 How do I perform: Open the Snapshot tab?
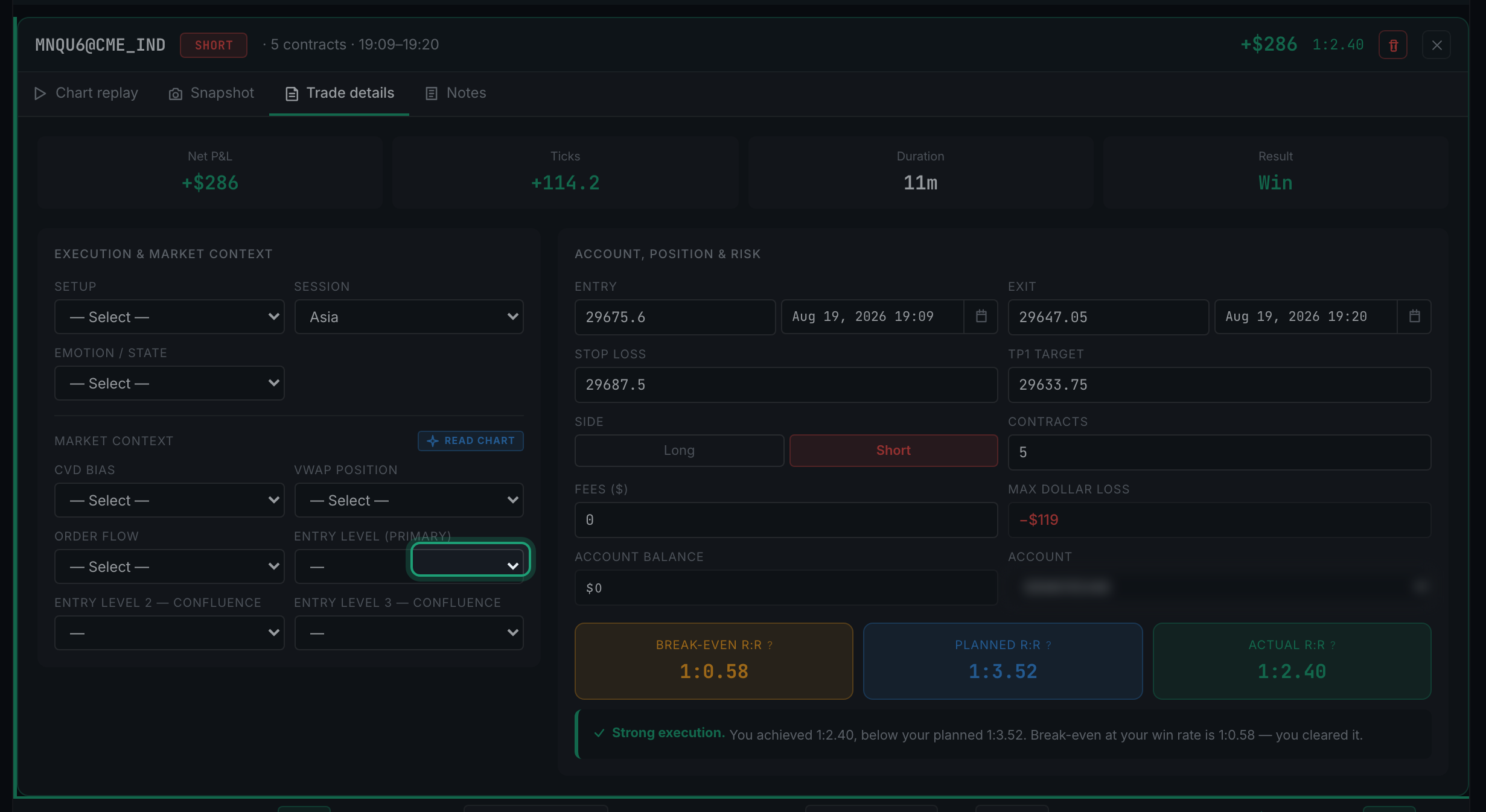[x=211, y=94]
